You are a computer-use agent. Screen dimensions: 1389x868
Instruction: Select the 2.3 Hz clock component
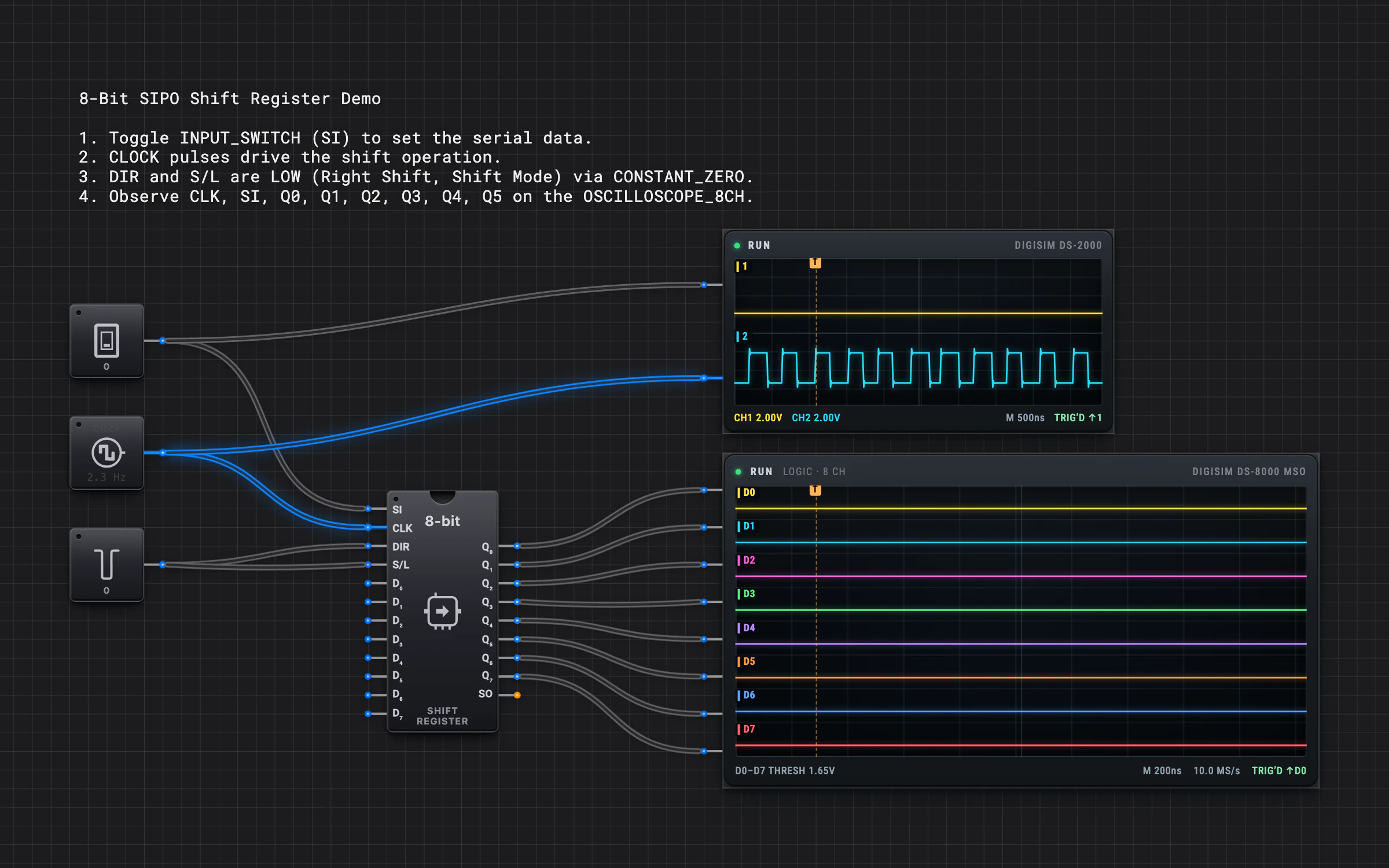[x=106, y=453]
